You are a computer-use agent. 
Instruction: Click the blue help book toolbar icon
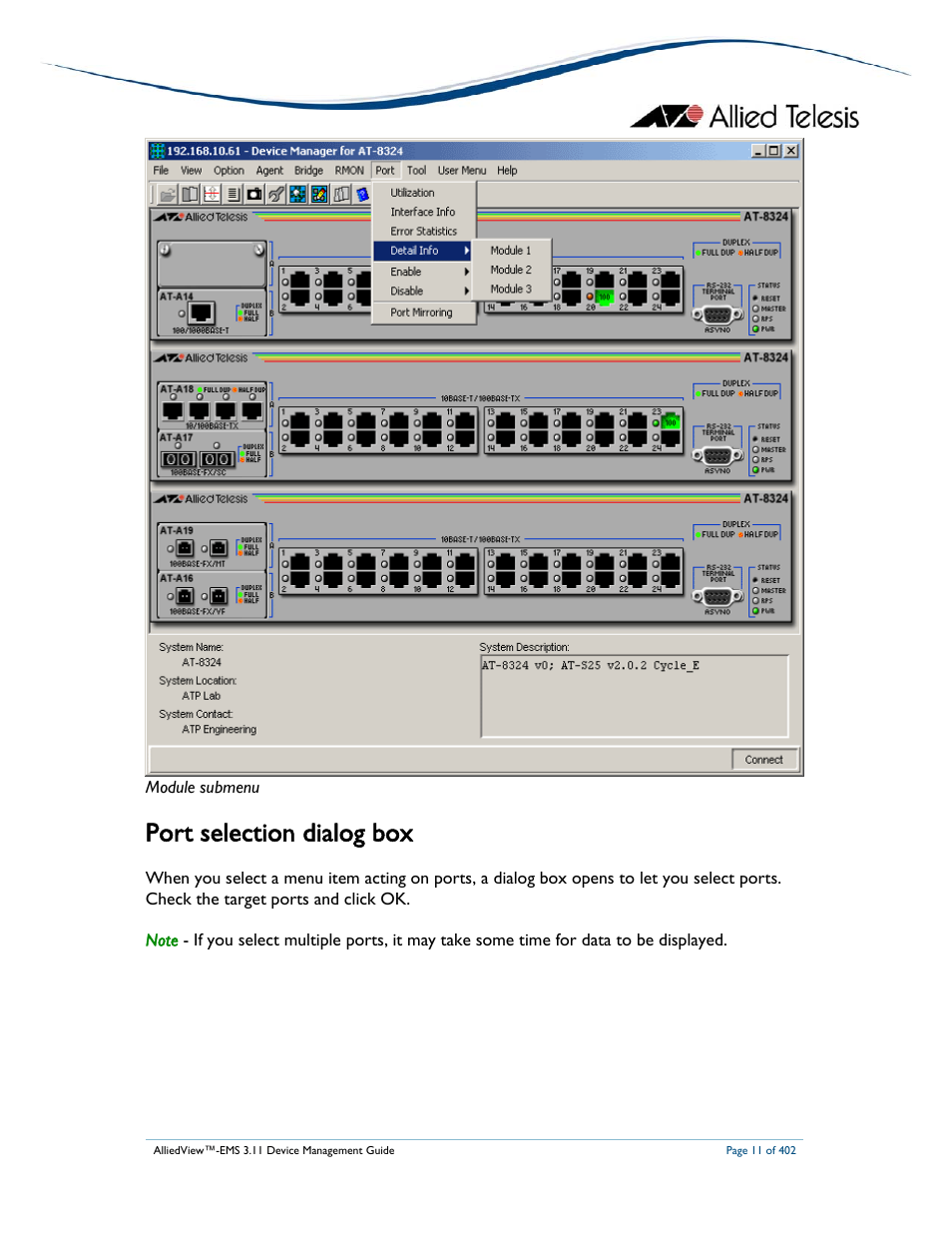[x=362, y=194]
